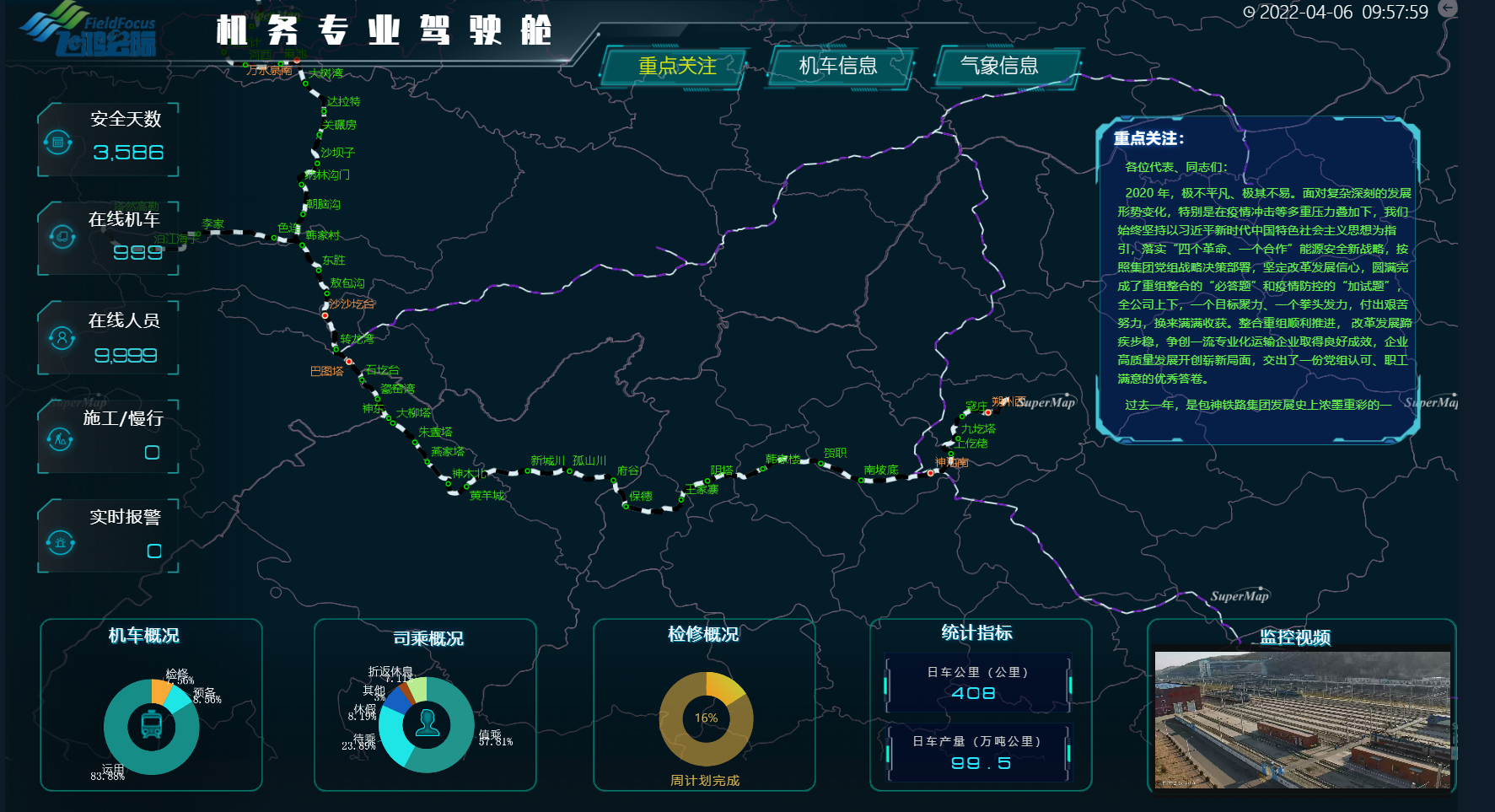
Task: Click the red alert marker at 沙沙圪台 station
Action: point(325,315)
